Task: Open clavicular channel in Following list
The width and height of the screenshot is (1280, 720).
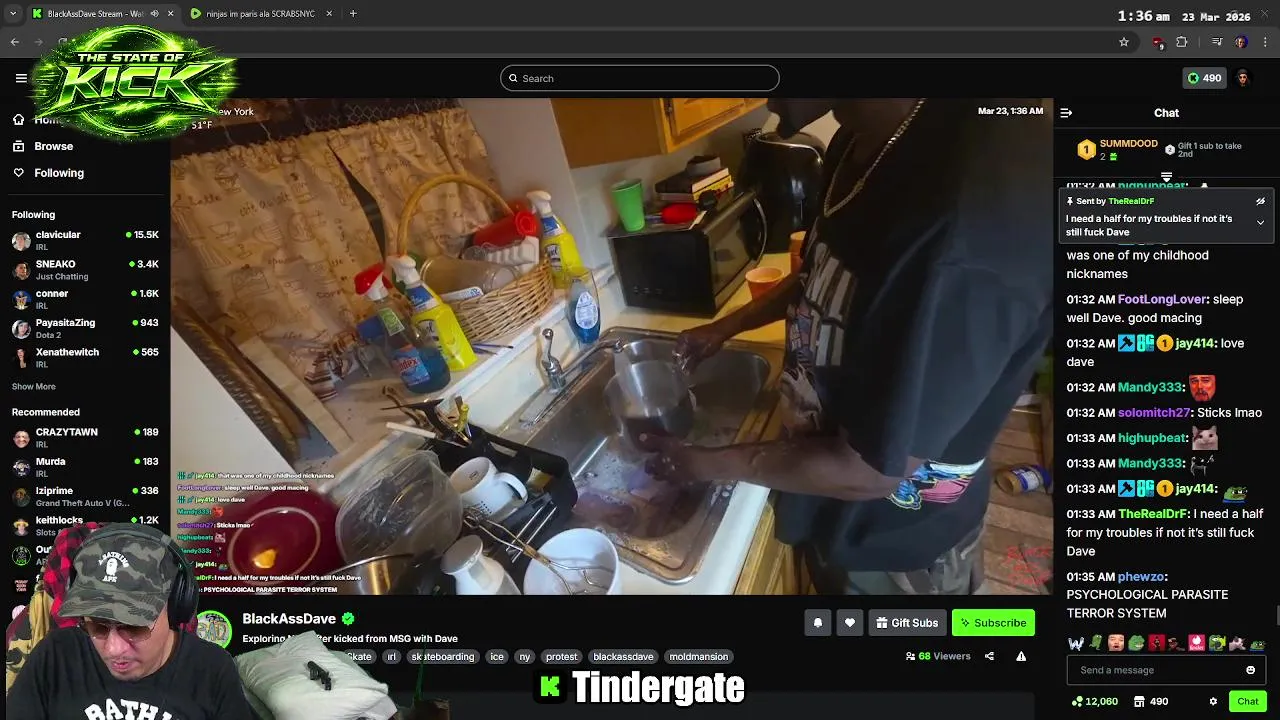Action: [x=85, y=240]
